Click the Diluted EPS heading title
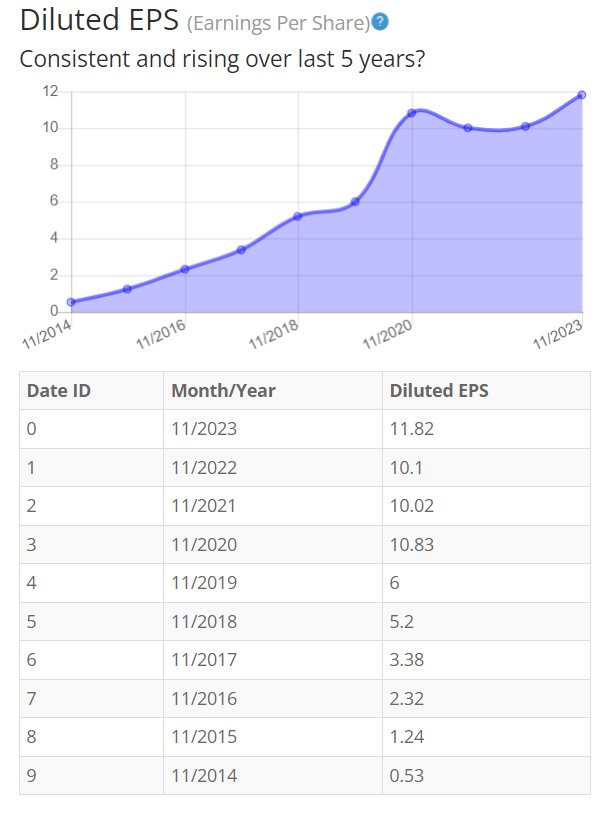Viewport: 600px width, 818px height. 99,21
